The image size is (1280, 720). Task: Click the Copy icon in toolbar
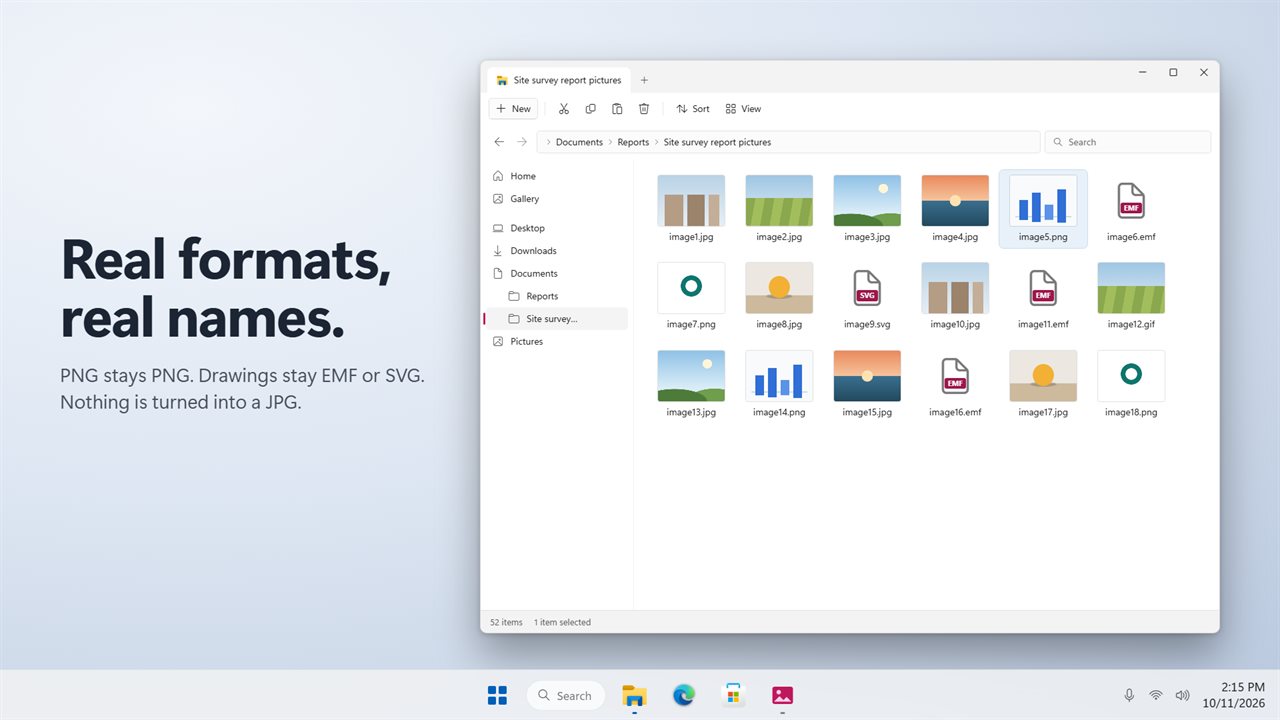pyautogui.click(x=590, y=109)
